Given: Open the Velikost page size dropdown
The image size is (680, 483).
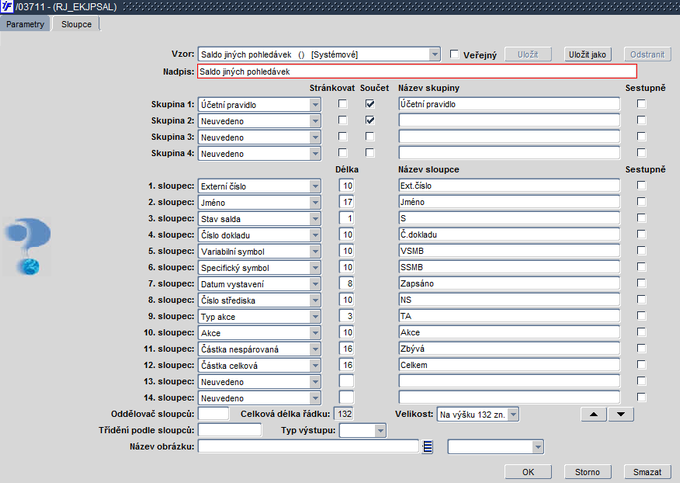Looking at the screenshot, I should [x=513, y=414].
